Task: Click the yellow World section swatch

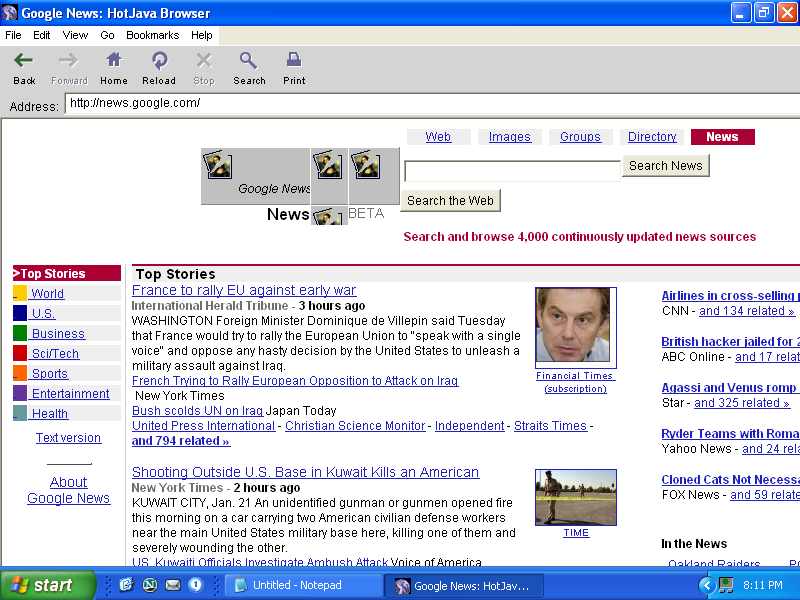Action: point(20,293)
